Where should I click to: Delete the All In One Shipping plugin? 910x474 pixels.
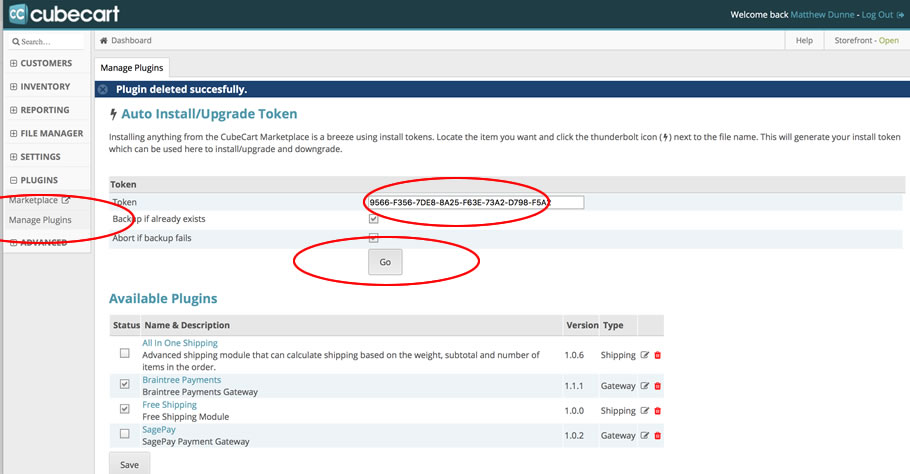[658, 355]
